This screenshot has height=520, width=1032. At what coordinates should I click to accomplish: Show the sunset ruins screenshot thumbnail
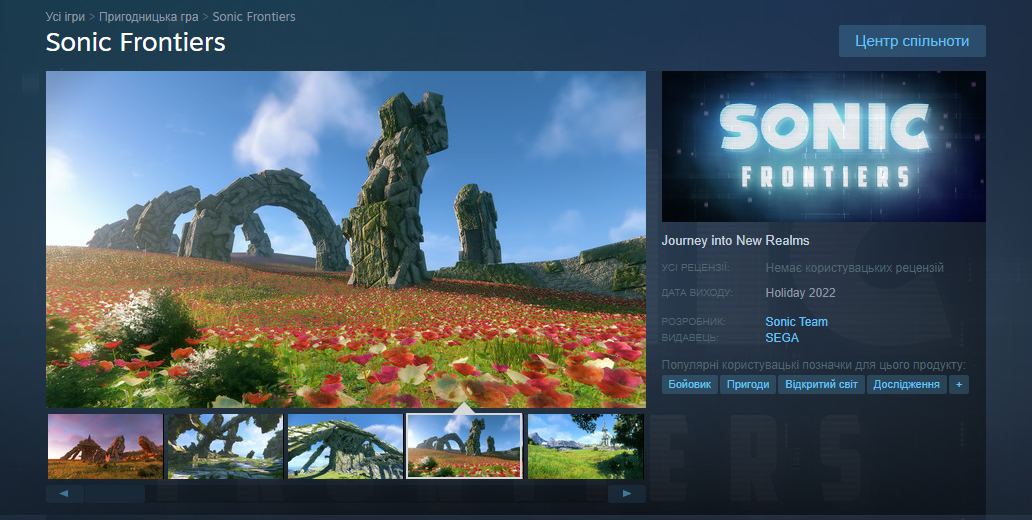pyautogui.click(x=105, y=446)
